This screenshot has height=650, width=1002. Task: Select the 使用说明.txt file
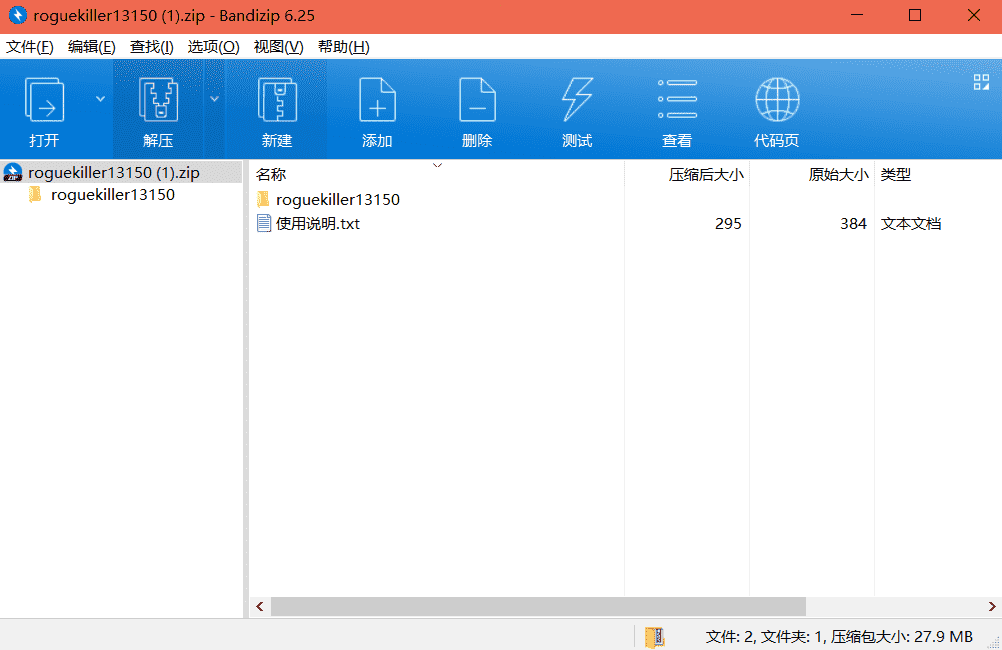(x=318, y=224)
